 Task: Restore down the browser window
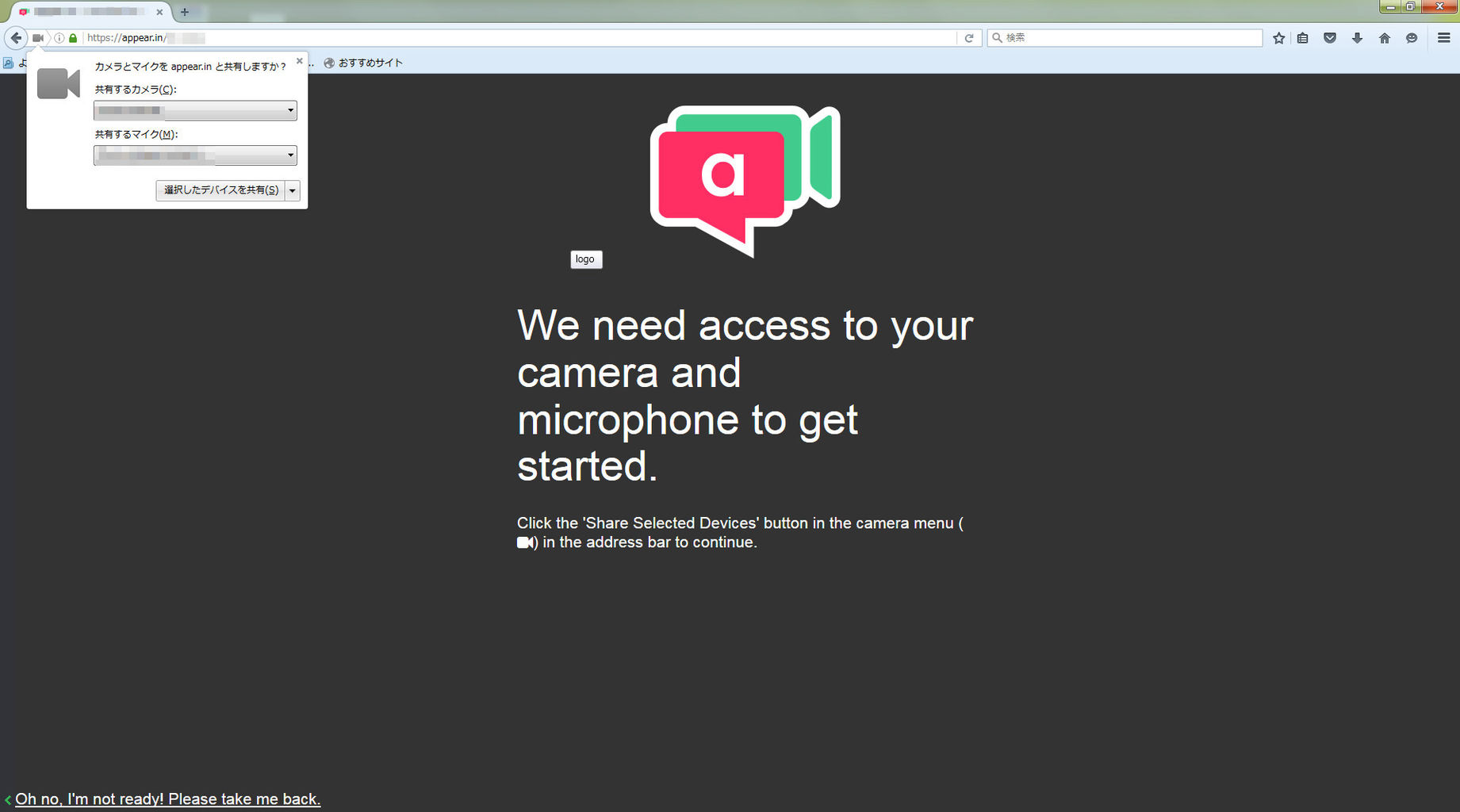[x=1411, y=6]
